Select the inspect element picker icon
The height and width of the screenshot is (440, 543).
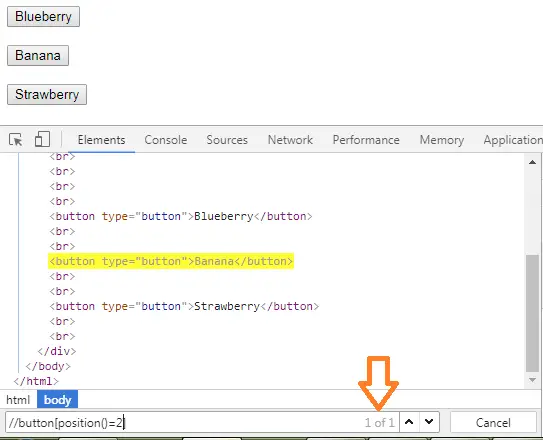16,140
